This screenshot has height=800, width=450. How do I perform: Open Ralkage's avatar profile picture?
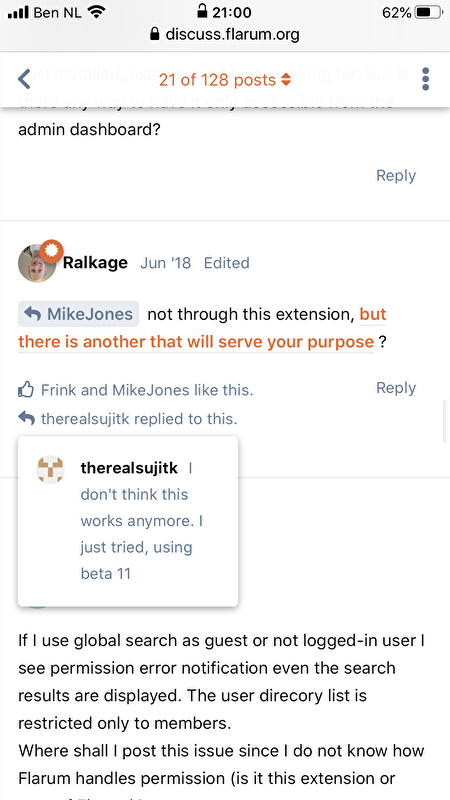pos(37,263)
